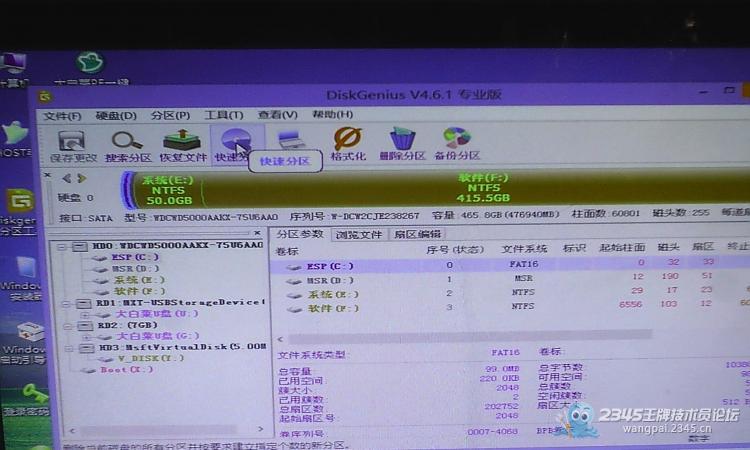Select 系统 (E:) in the disk tree

pos(139,280)
